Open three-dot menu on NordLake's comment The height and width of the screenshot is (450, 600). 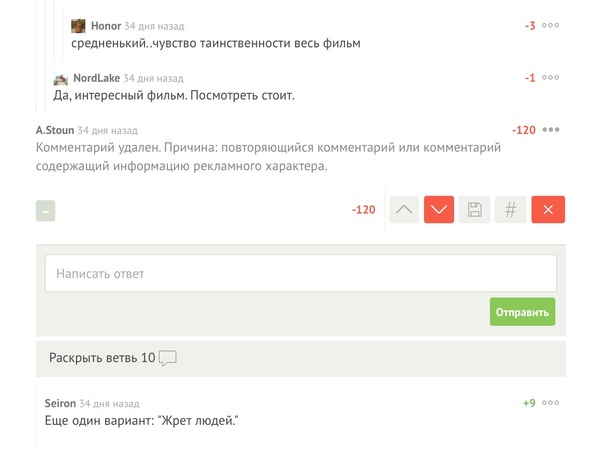pos(551,77)
